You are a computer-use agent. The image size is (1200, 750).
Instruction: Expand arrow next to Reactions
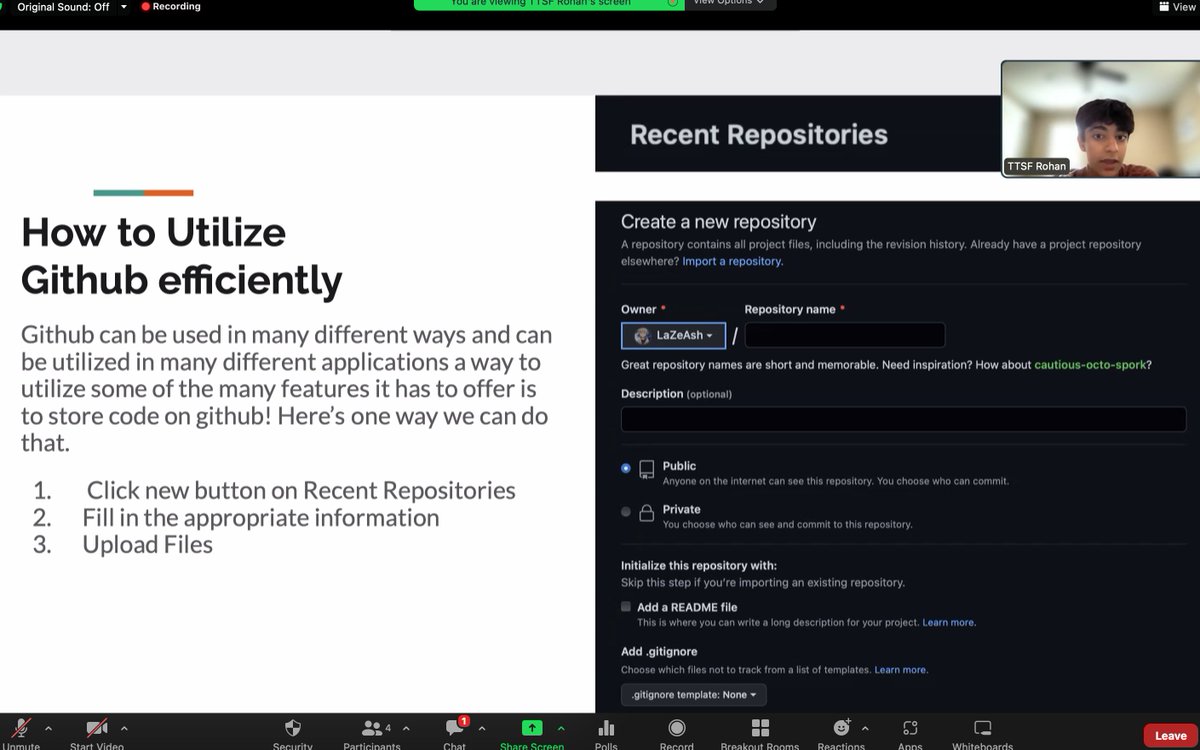[865, 728]
